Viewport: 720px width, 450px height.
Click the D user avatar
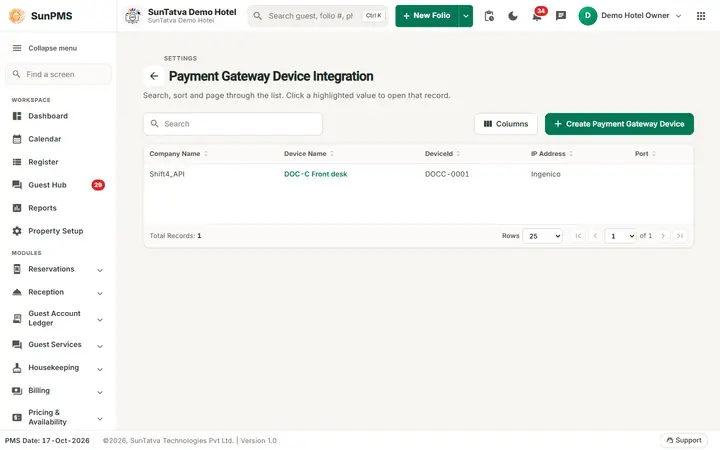pos(588,16)
